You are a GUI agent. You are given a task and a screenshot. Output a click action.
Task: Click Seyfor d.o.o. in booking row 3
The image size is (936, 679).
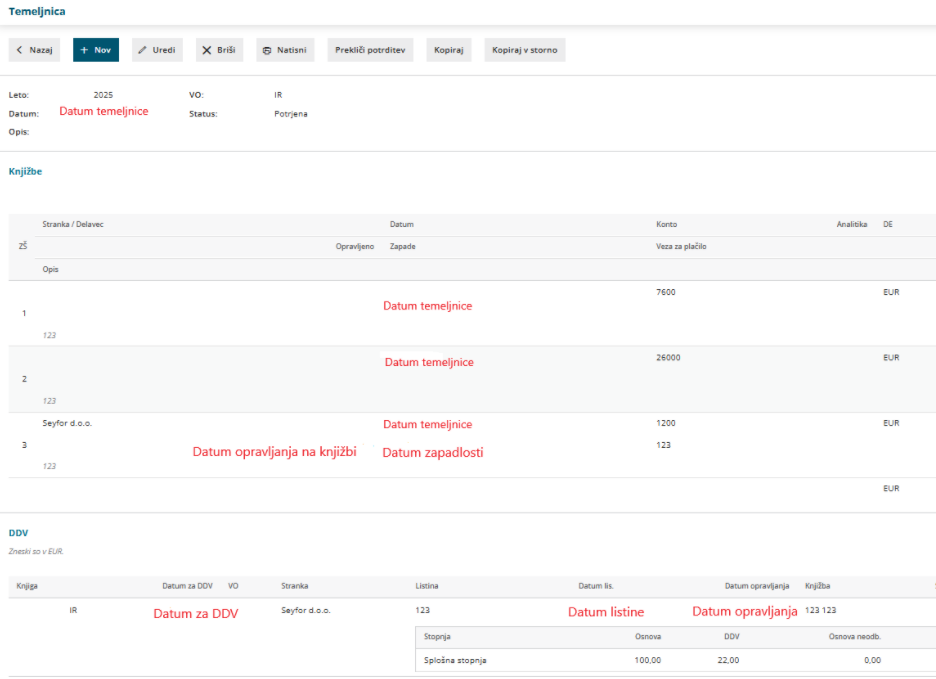click(67, 423)
